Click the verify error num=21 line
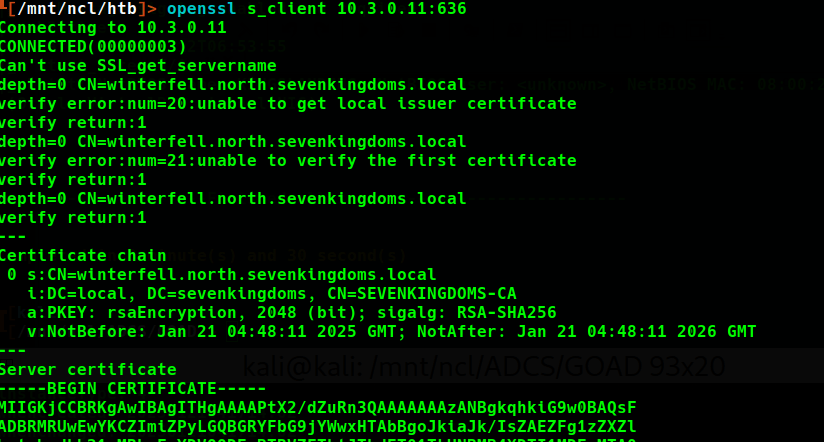 pos(290,161)
